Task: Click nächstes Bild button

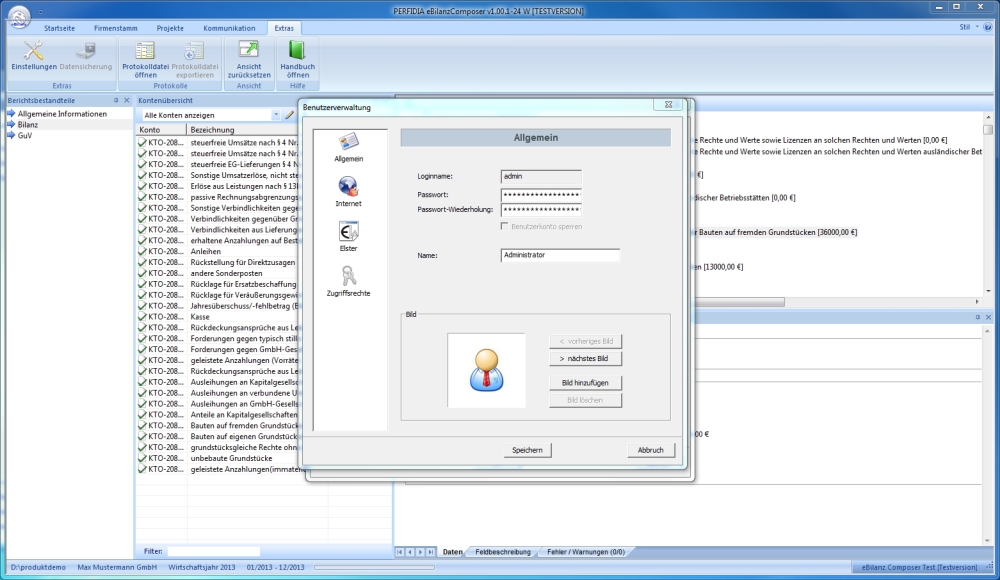Action: [585, 359]
